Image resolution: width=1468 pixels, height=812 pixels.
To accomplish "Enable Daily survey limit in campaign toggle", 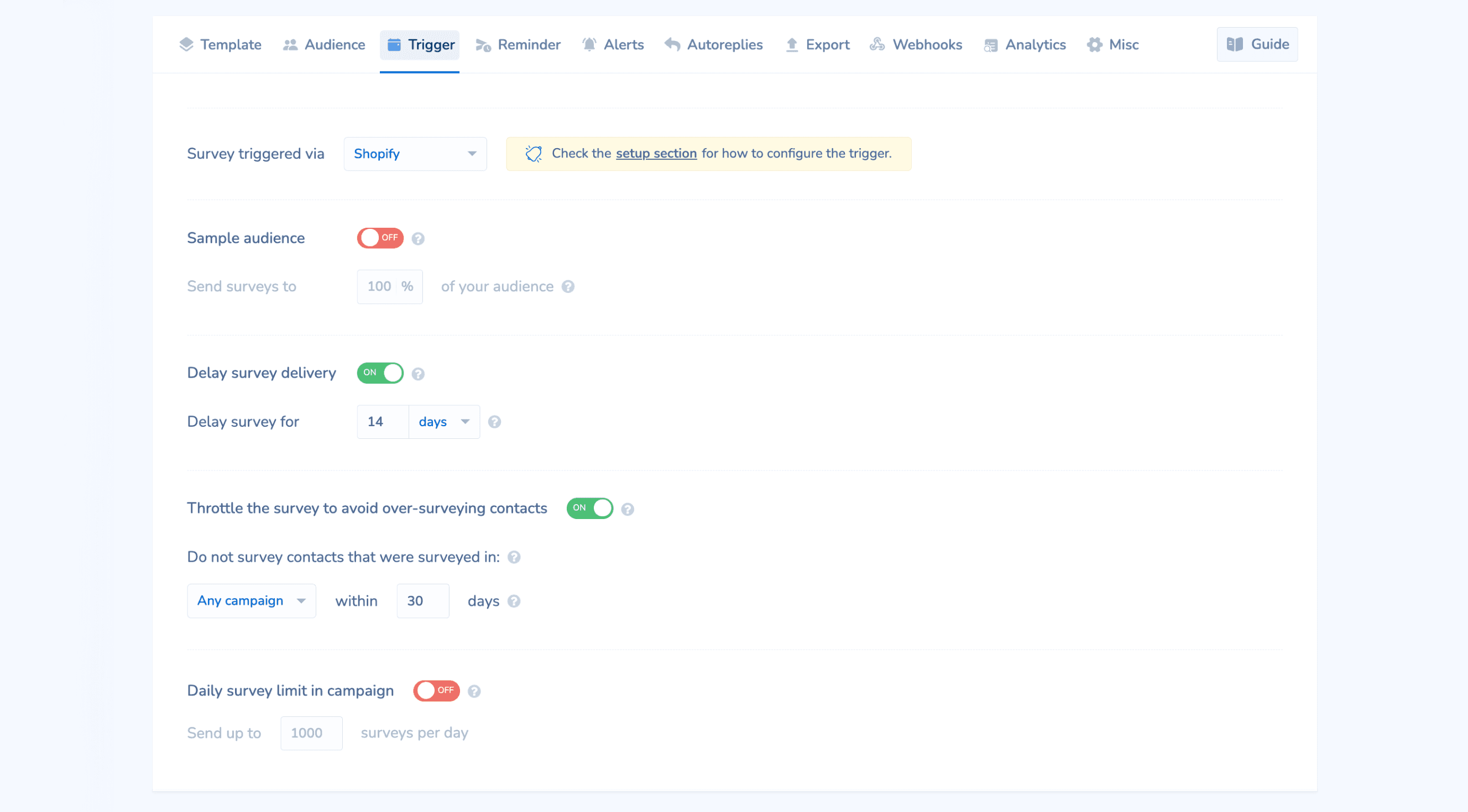I will [436, 691].
